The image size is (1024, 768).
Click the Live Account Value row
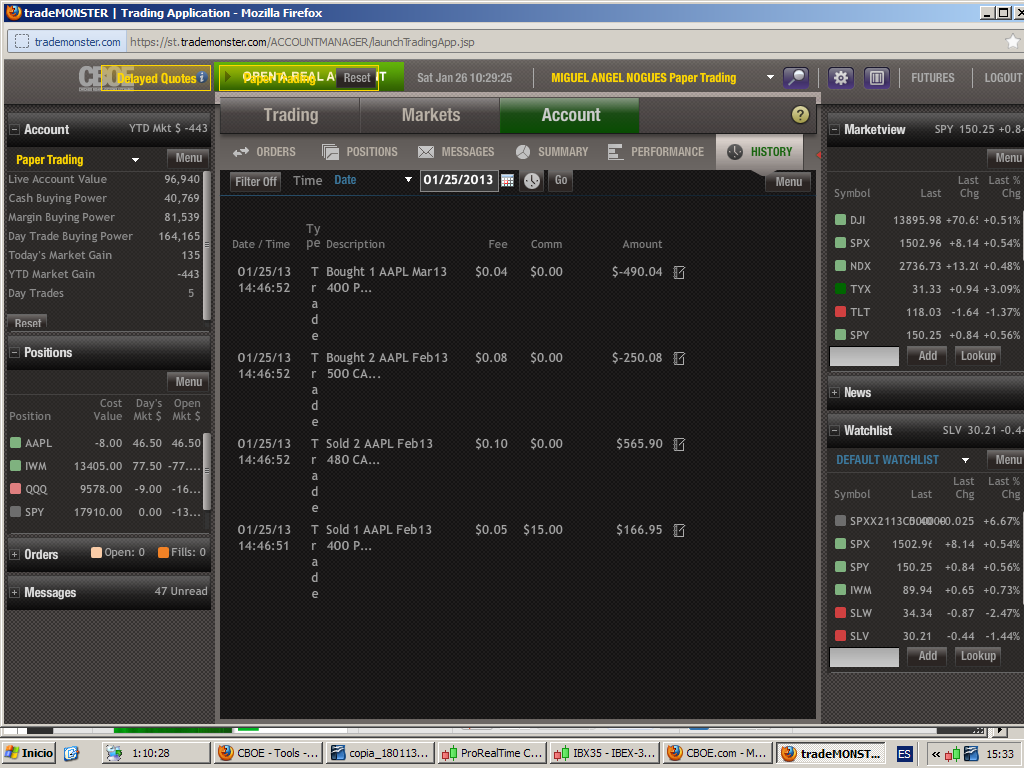click(x=104, y=179)
